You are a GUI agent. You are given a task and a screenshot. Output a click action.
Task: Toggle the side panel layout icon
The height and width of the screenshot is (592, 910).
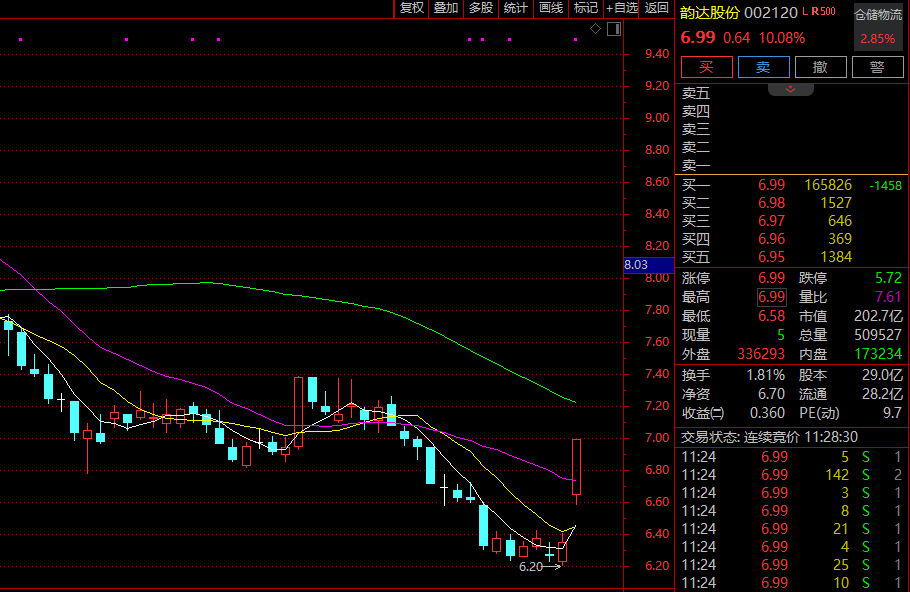(x=614, y=29)
